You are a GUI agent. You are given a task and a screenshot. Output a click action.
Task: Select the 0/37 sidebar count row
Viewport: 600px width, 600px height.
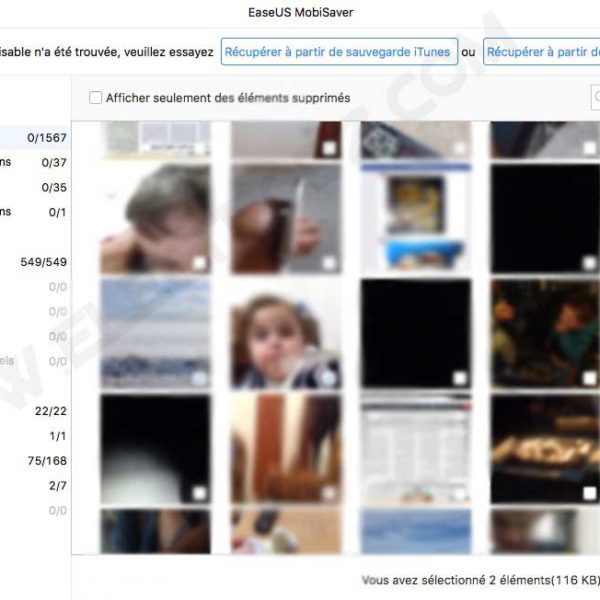click(x=35, y=163)
